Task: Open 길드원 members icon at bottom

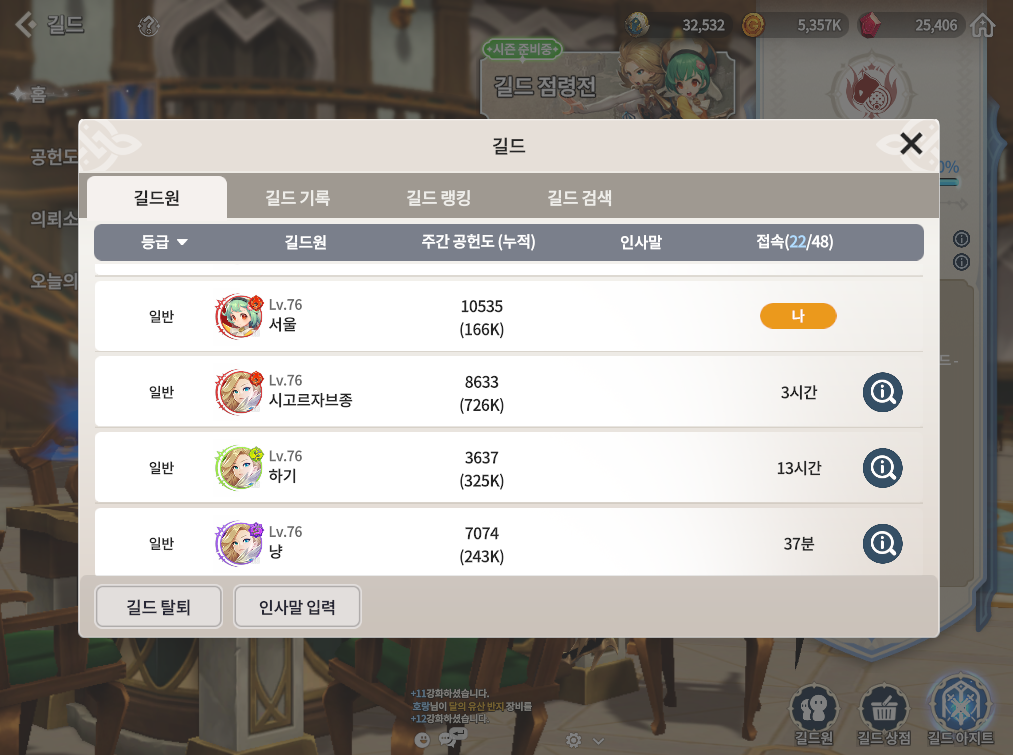Action: click(814, 714)
